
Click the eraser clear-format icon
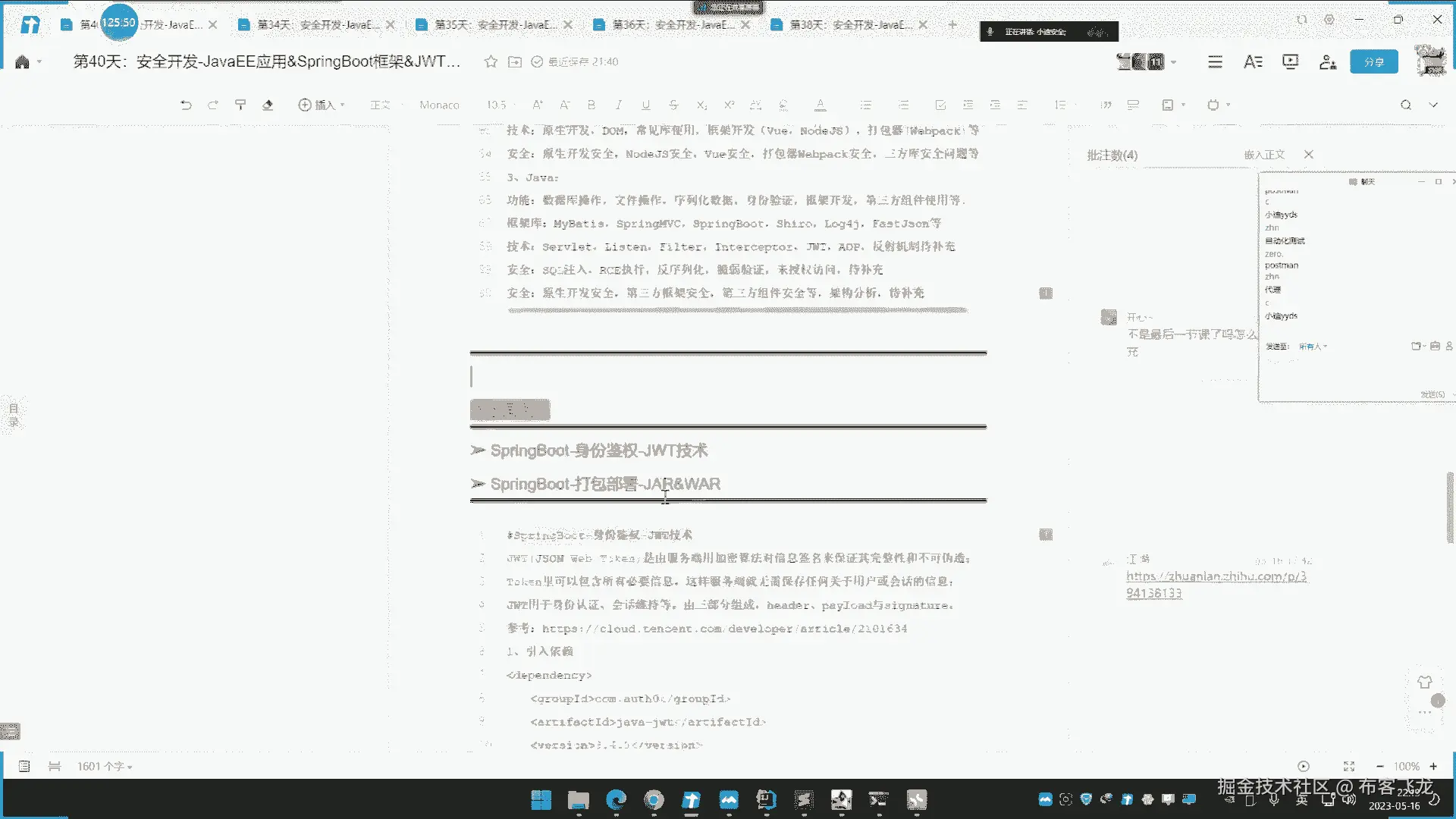(268, 105)
